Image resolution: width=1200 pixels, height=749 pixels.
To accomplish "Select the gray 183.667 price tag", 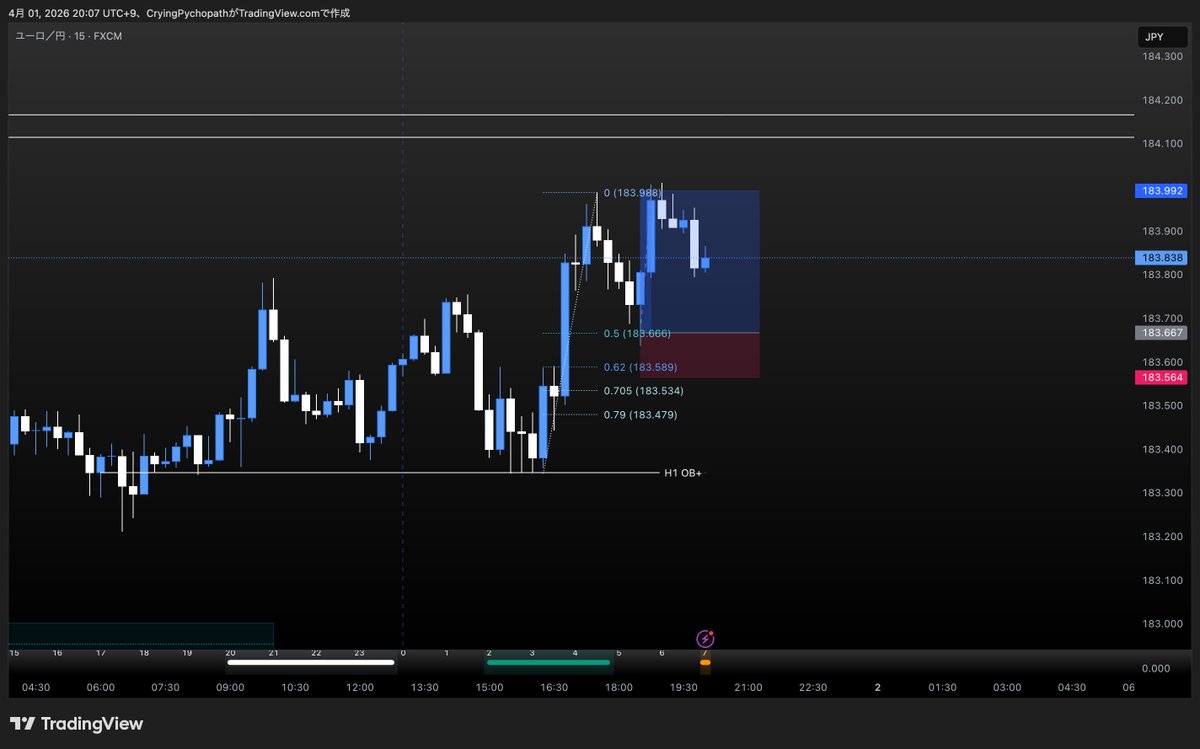I will tap(1163, 333).
